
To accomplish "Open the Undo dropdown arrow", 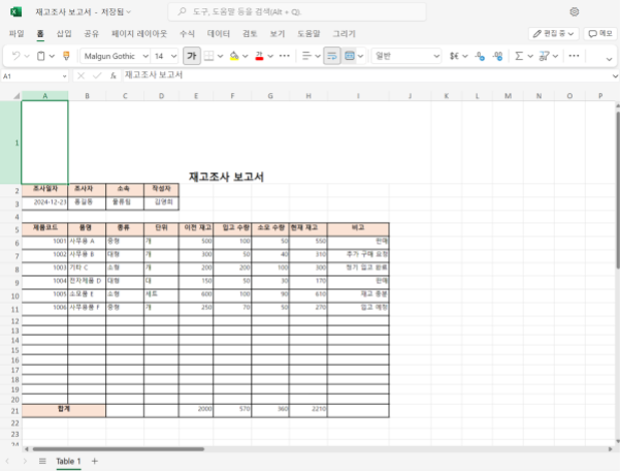I will point(27,56).
